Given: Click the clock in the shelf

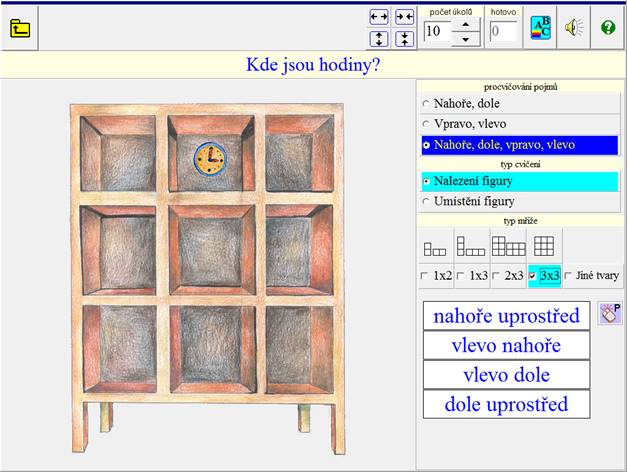Looking at the screenshot, I should (x=210, y=159).
